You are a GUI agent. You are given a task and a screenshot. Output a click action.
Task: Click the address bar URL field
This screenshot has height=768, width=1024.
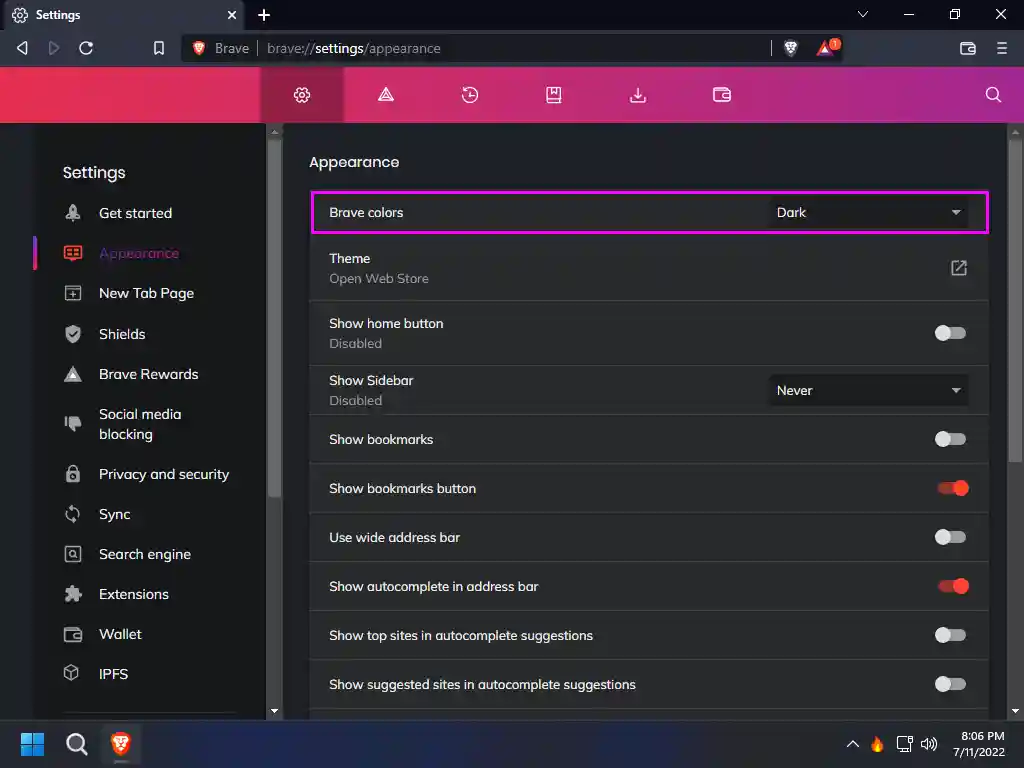[x=500, y=48]
